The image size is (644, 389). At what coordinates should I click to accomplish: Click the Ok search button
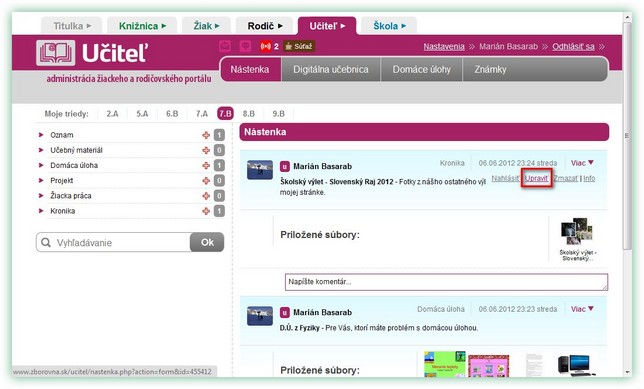click(207, 242)
